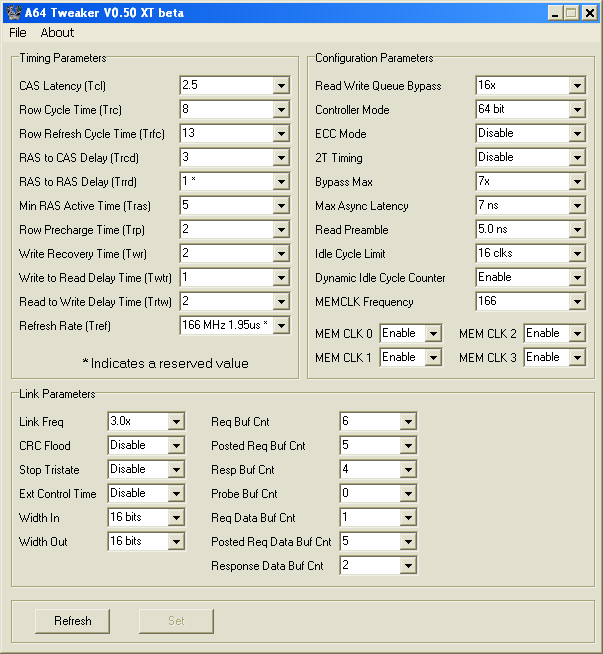
Task: Click the A64 Tweaker title bar icon
Action: pyautogui.click(x=12, y=12)
